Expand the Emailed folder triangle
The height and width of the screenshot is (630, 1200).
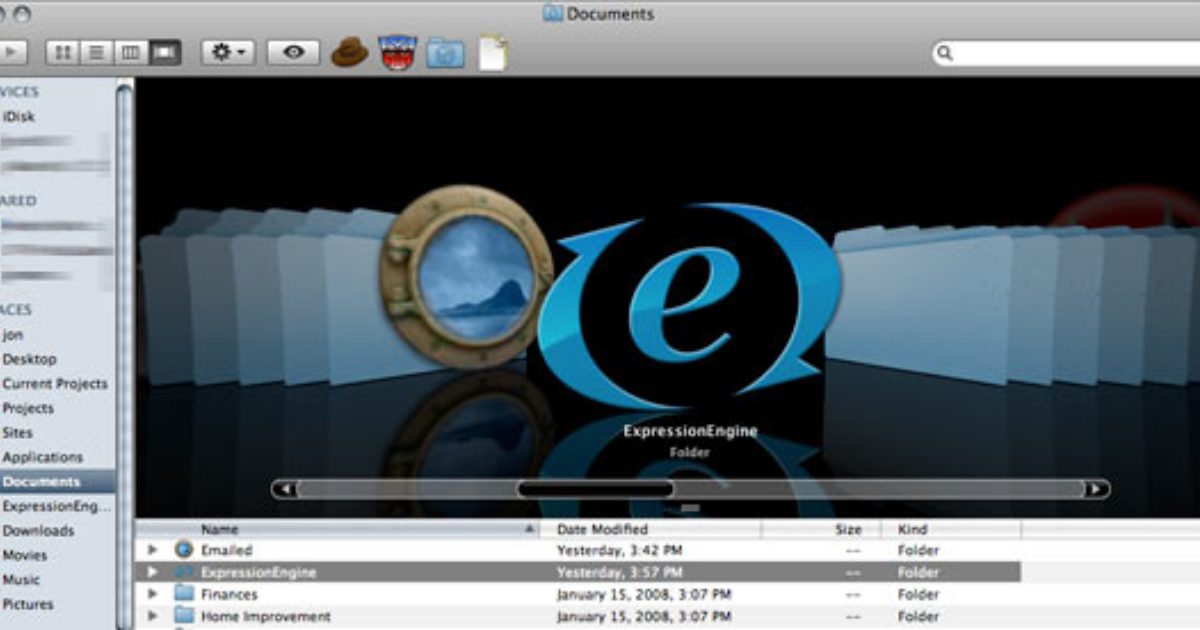click(x=153, y=550)
